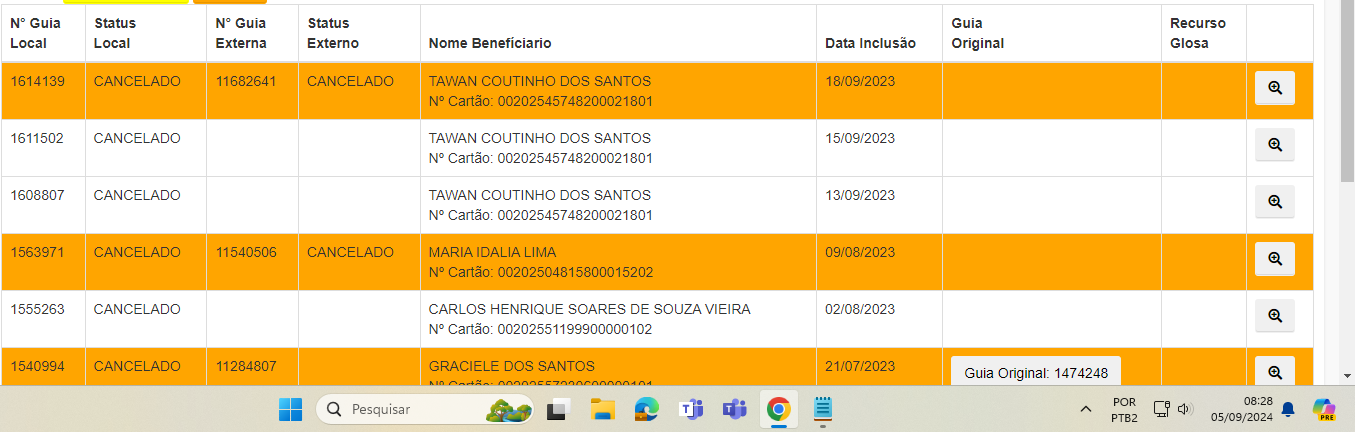Viewport: 1355px width, 432px height.
Task: Select local guia number 1540994
Action: (37, 366)
